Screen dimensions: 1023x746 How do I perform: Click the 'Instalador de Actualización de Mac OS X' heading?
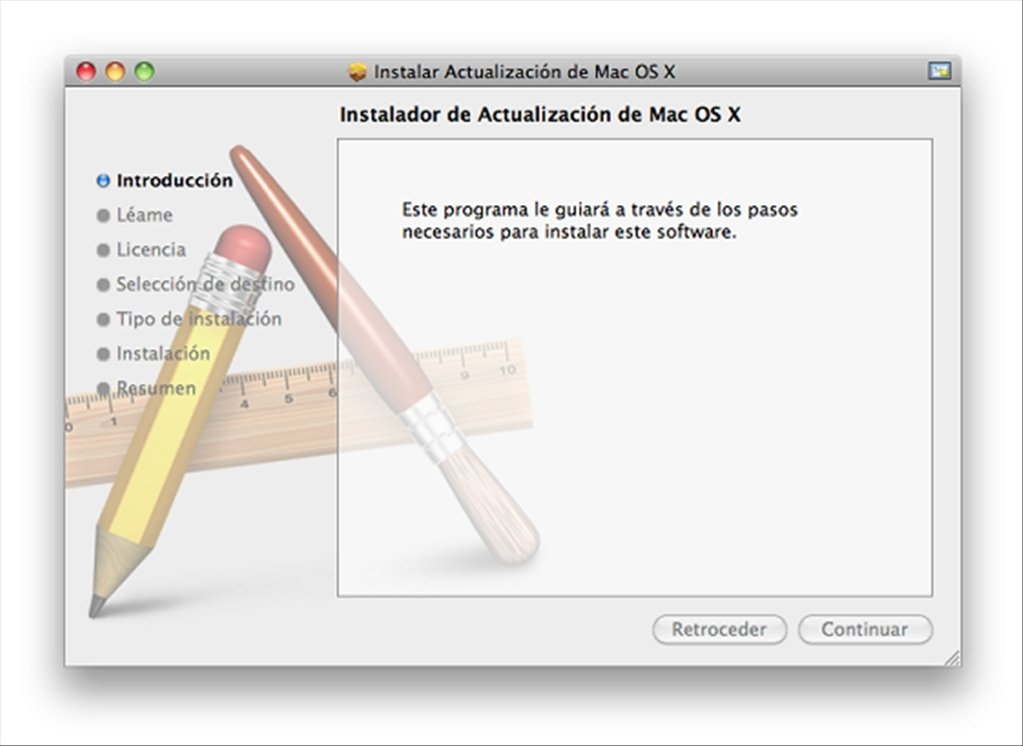pyautogui.click(x=540, y=114)
